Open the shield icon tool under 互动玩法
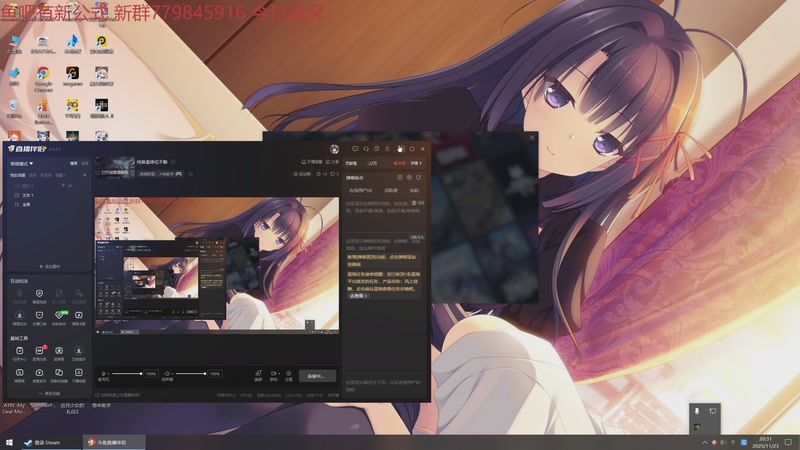 (39, 294)
